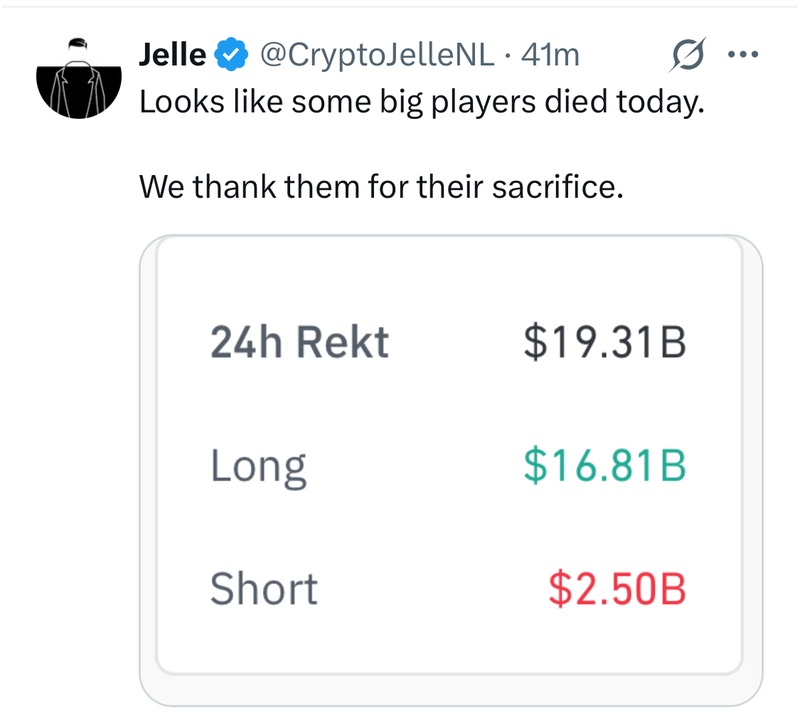This screenshot has width=800, height=720.
Task: Click the green $16.81B long value
Action: [604, 466]
